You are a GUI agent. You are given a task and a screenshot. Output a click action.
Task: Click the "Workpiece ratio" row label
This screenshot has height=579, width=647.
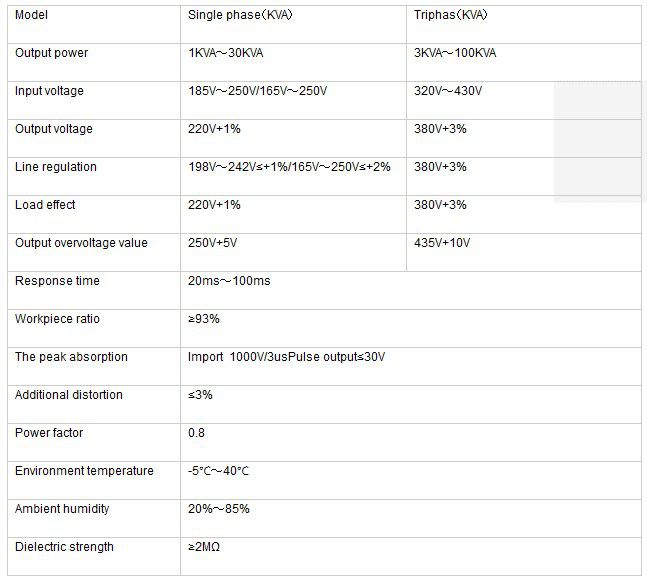pos(57,319)
